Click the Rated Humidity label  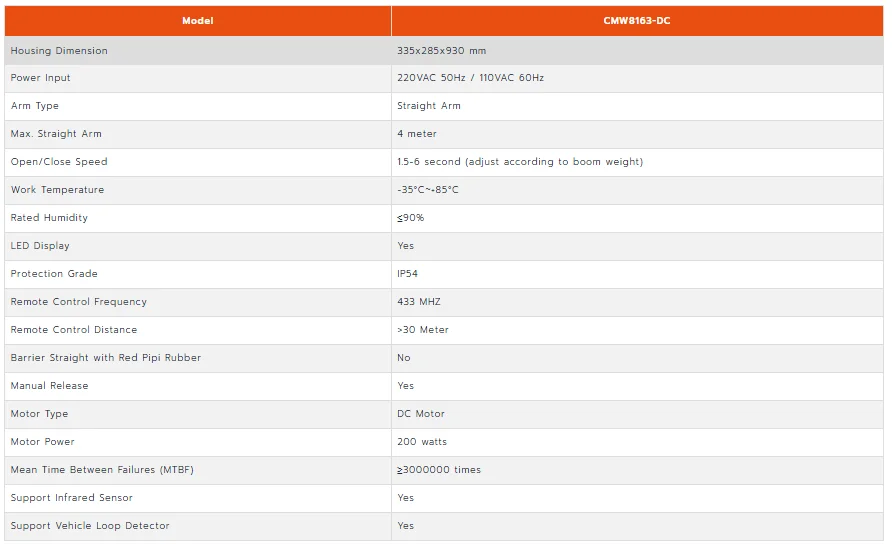pyautogui.click(x=49, y=218)
